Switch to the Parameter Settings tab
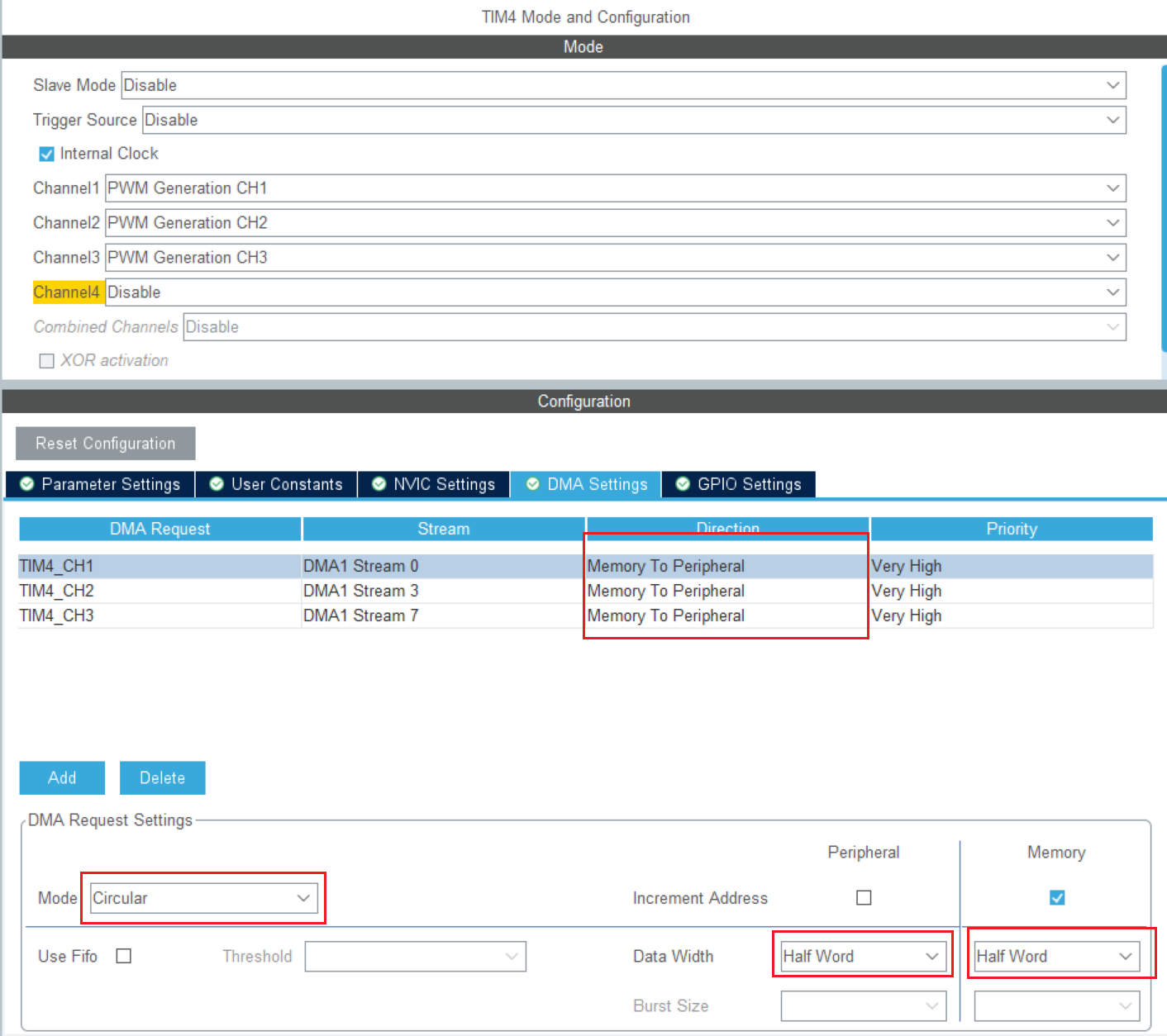 [x=100, y=484]
